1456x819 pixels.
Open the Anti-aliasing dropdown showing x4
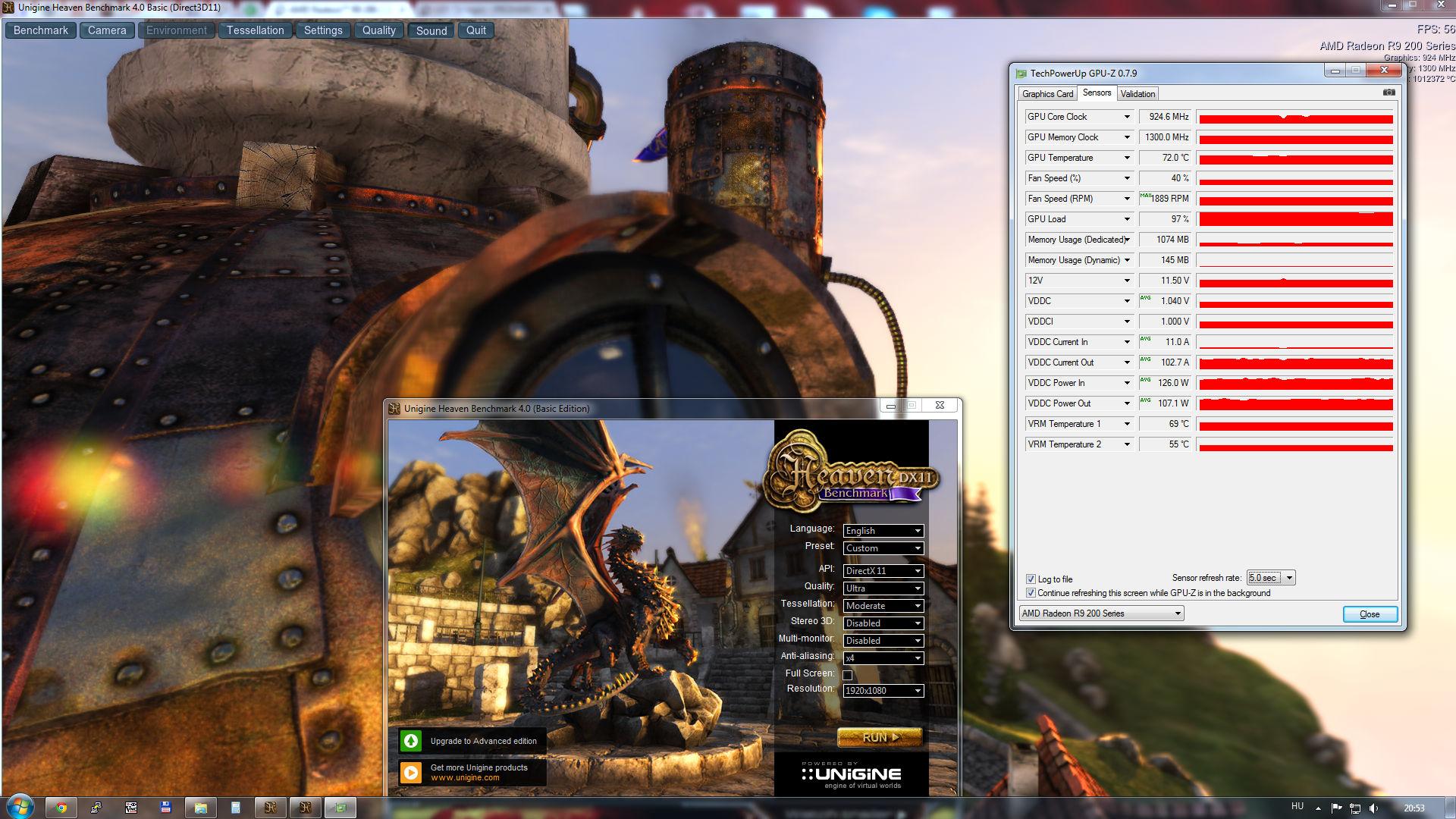tap(883, 658)
